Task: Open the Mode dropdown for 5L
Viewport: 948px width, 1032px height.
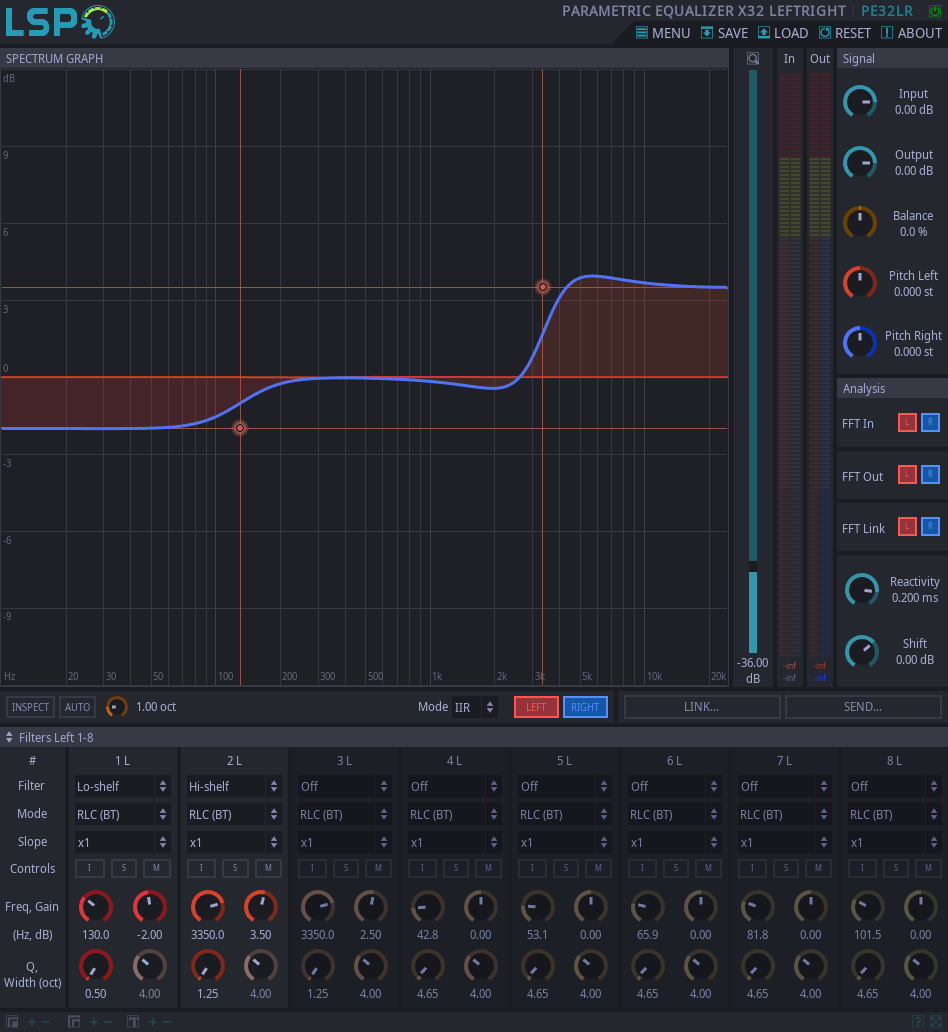Action: point(564,815)
